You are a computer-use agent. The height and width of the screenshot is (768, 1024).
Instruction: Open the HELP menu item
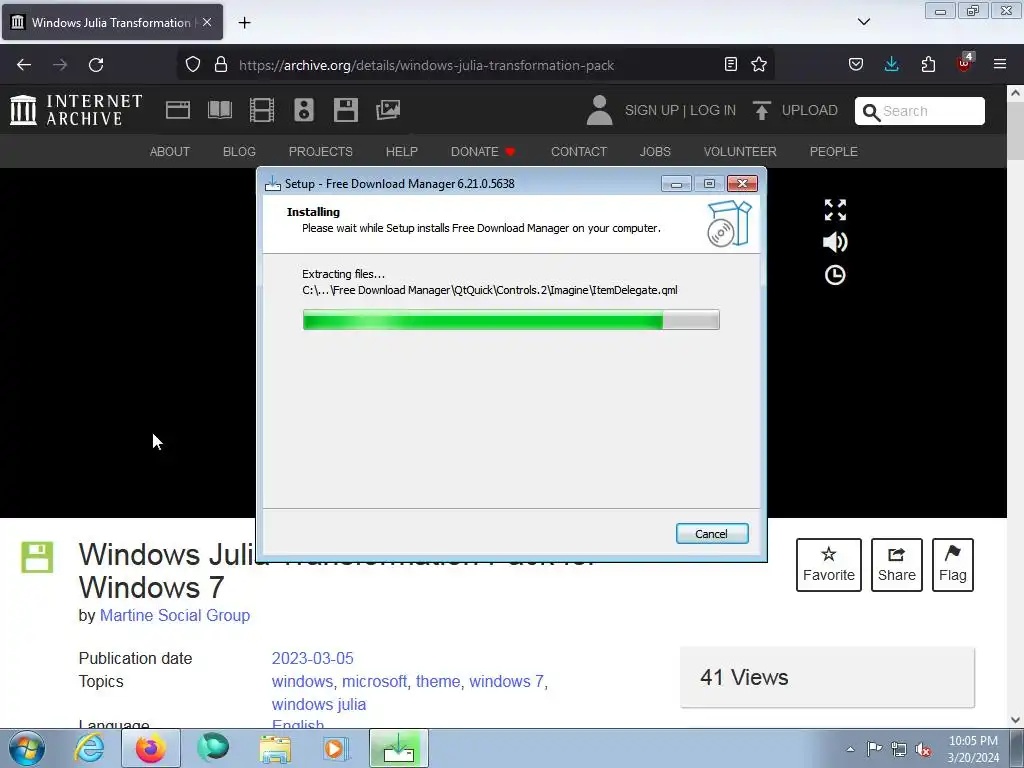(x=402, y=152)
